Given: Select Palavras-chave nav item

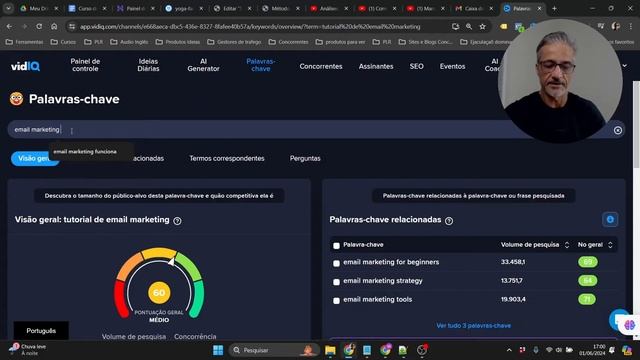Looking at the screenshot, I should [261, 65].
